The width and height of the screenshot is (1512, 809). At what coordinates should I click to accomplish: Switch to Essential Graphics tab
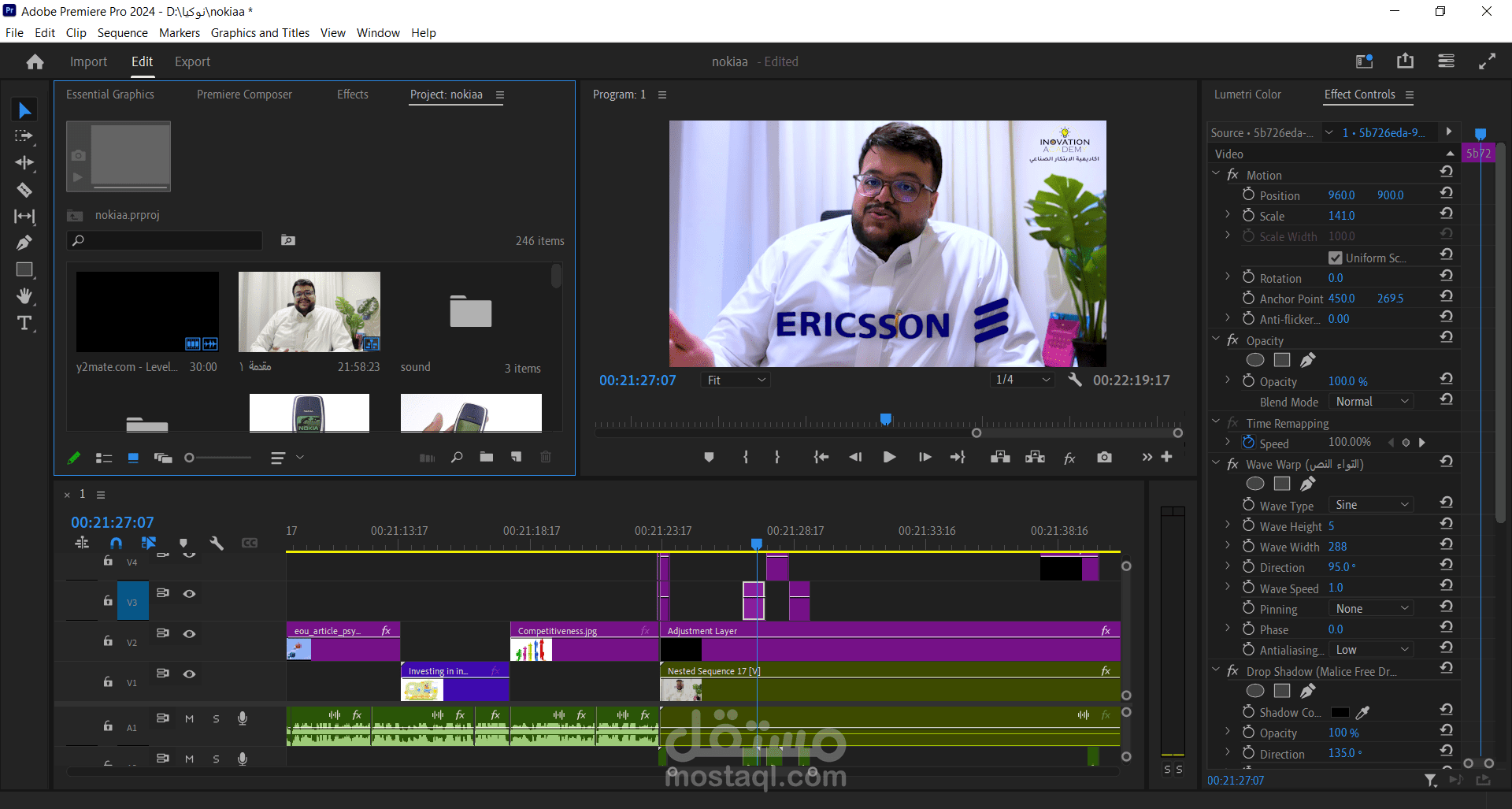pyautogui.click(x=110, y=95)
